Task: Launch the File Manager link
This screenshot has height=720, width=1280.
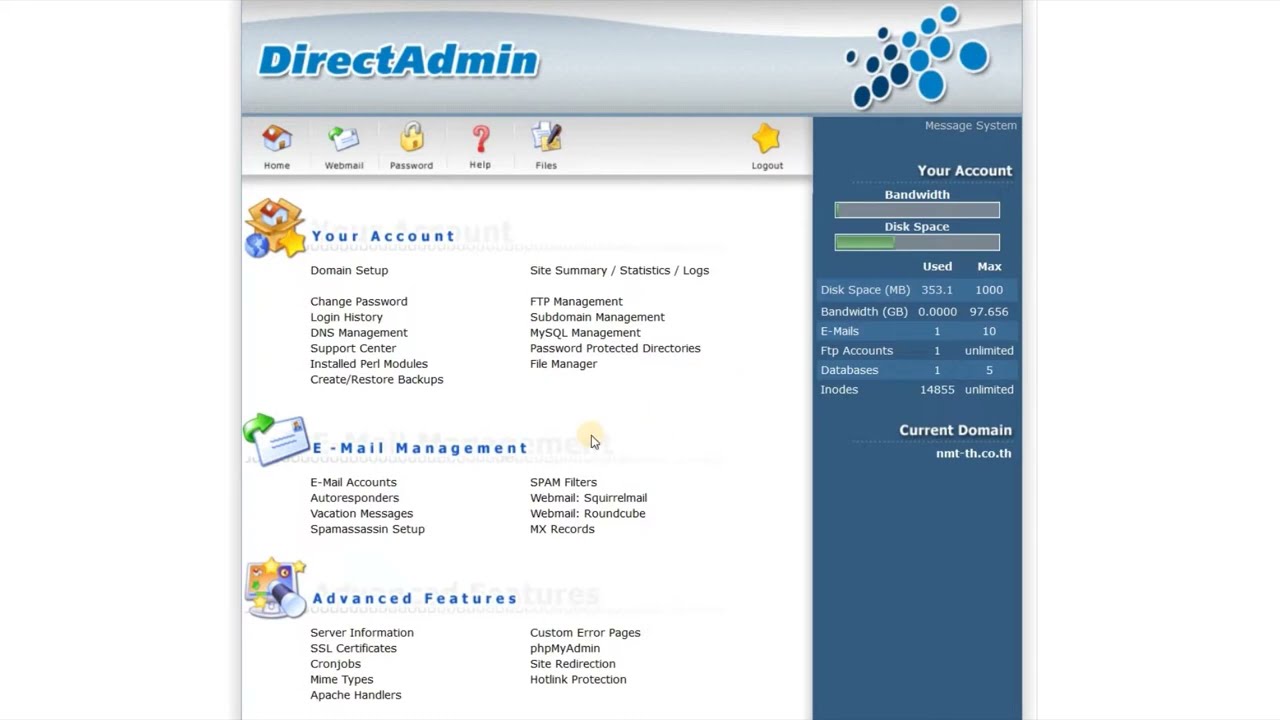Action: (563, 364)
